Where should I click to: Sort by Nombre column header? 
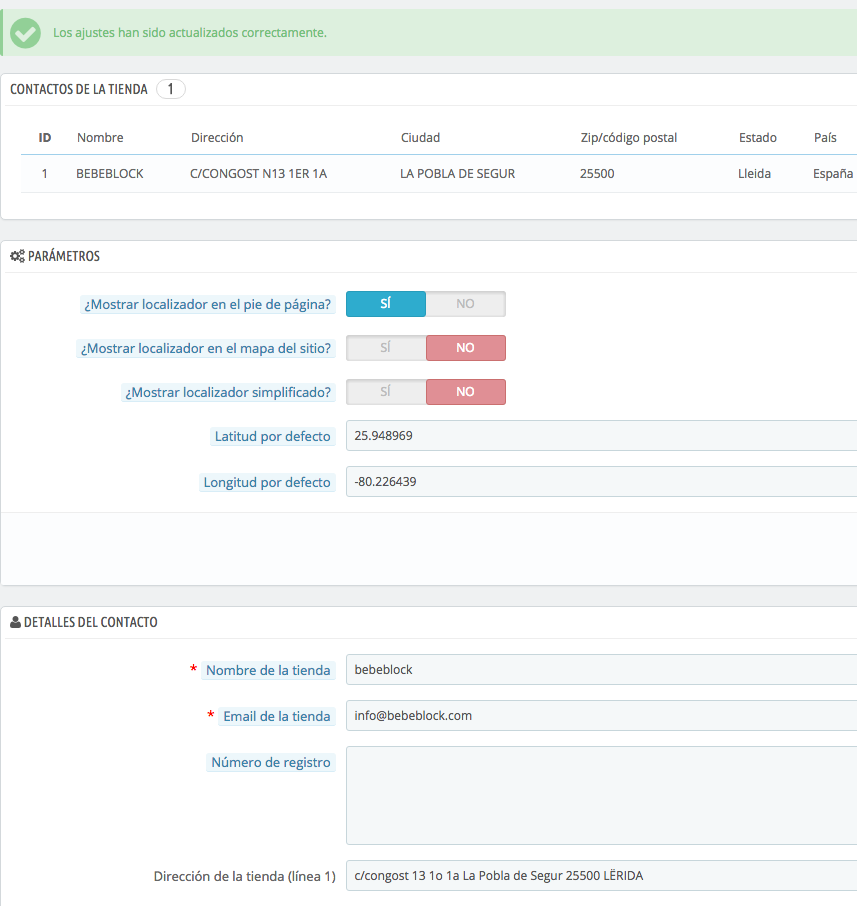100,138
